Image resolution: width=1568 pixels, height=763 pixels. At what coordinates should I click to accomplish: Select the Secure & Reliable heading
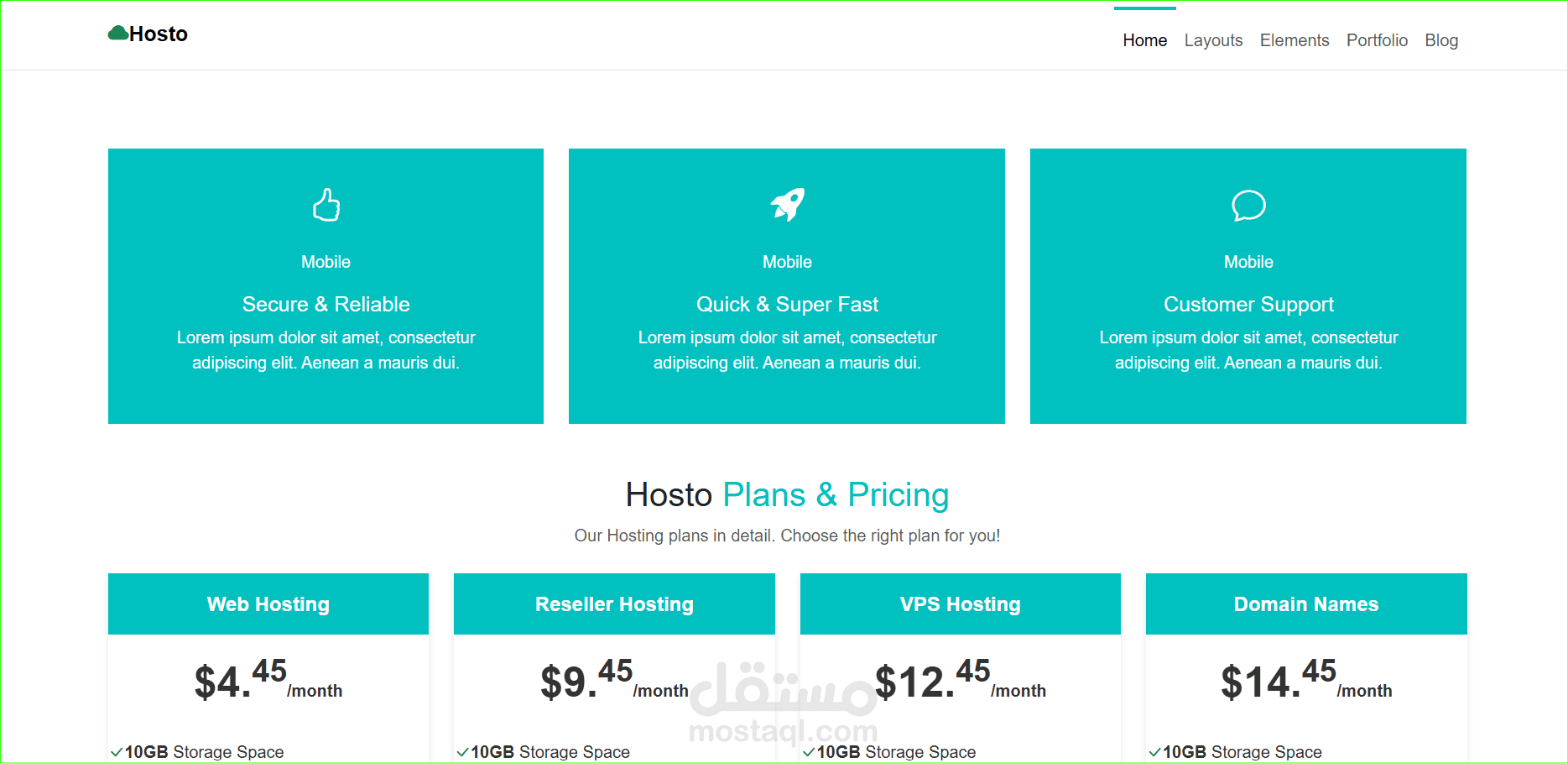tap(326, 304)
